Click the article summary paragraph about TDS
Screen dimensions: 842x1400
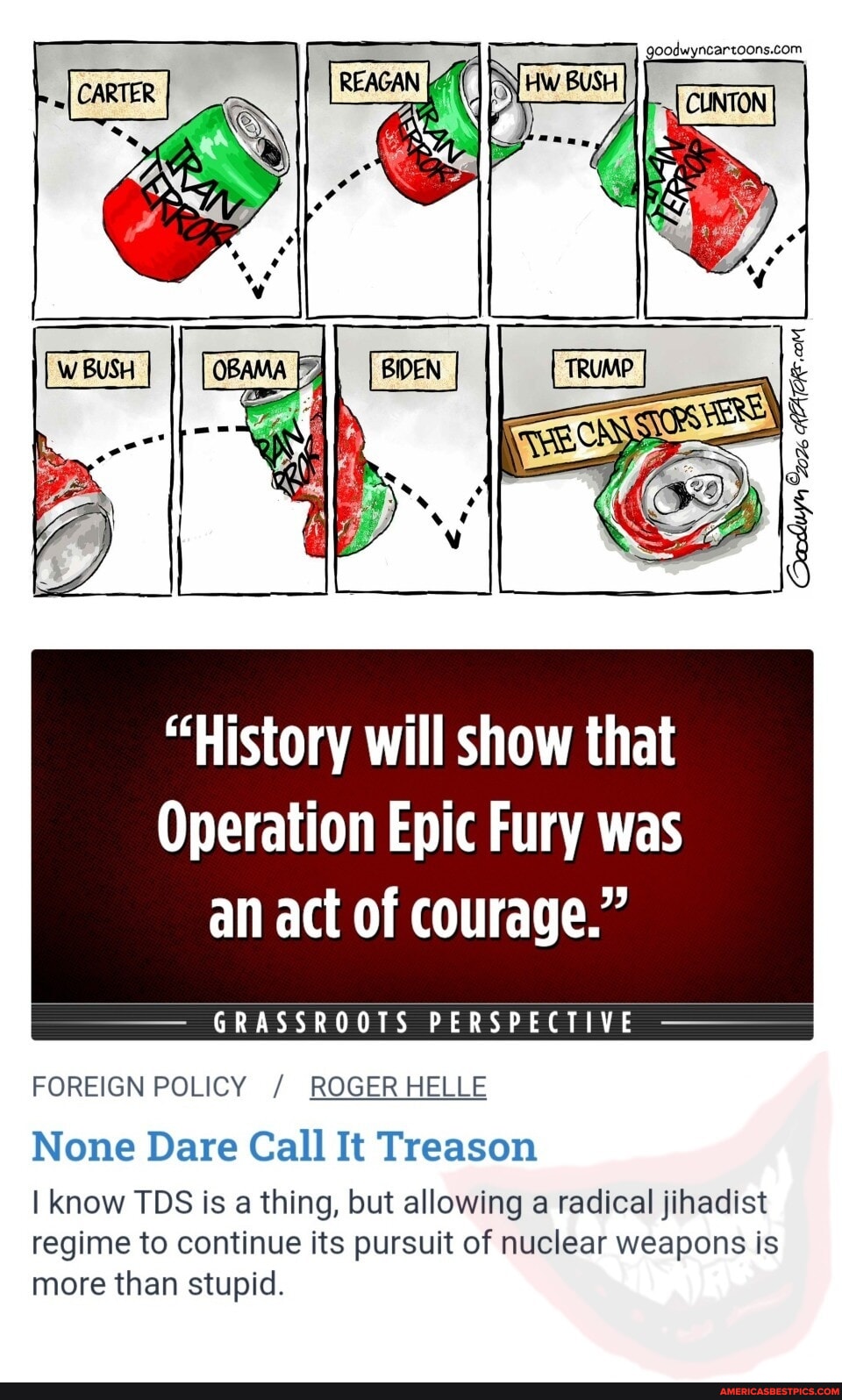pos(405,1243)
